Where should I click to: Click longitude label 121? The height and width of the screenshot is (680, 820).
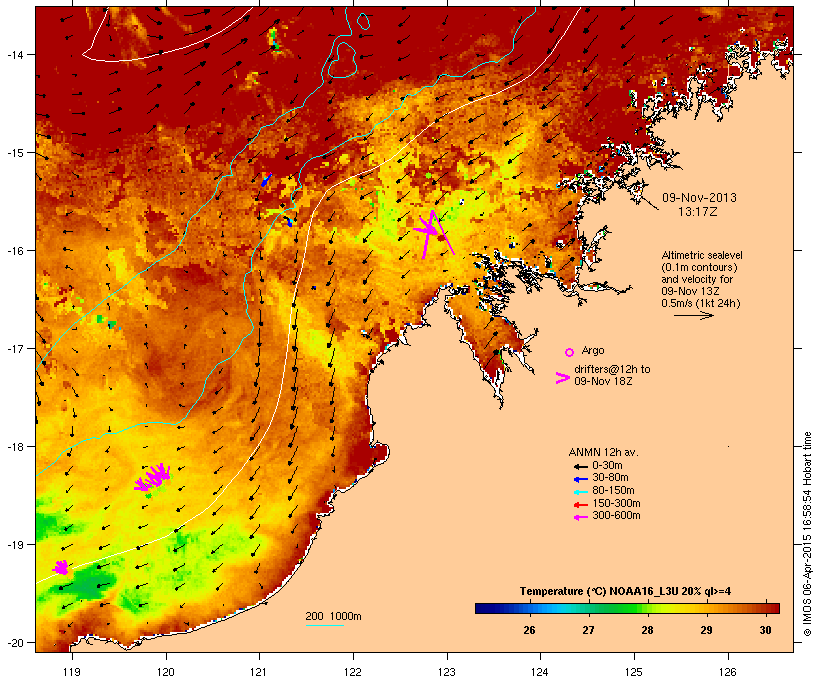click(259, 672)
